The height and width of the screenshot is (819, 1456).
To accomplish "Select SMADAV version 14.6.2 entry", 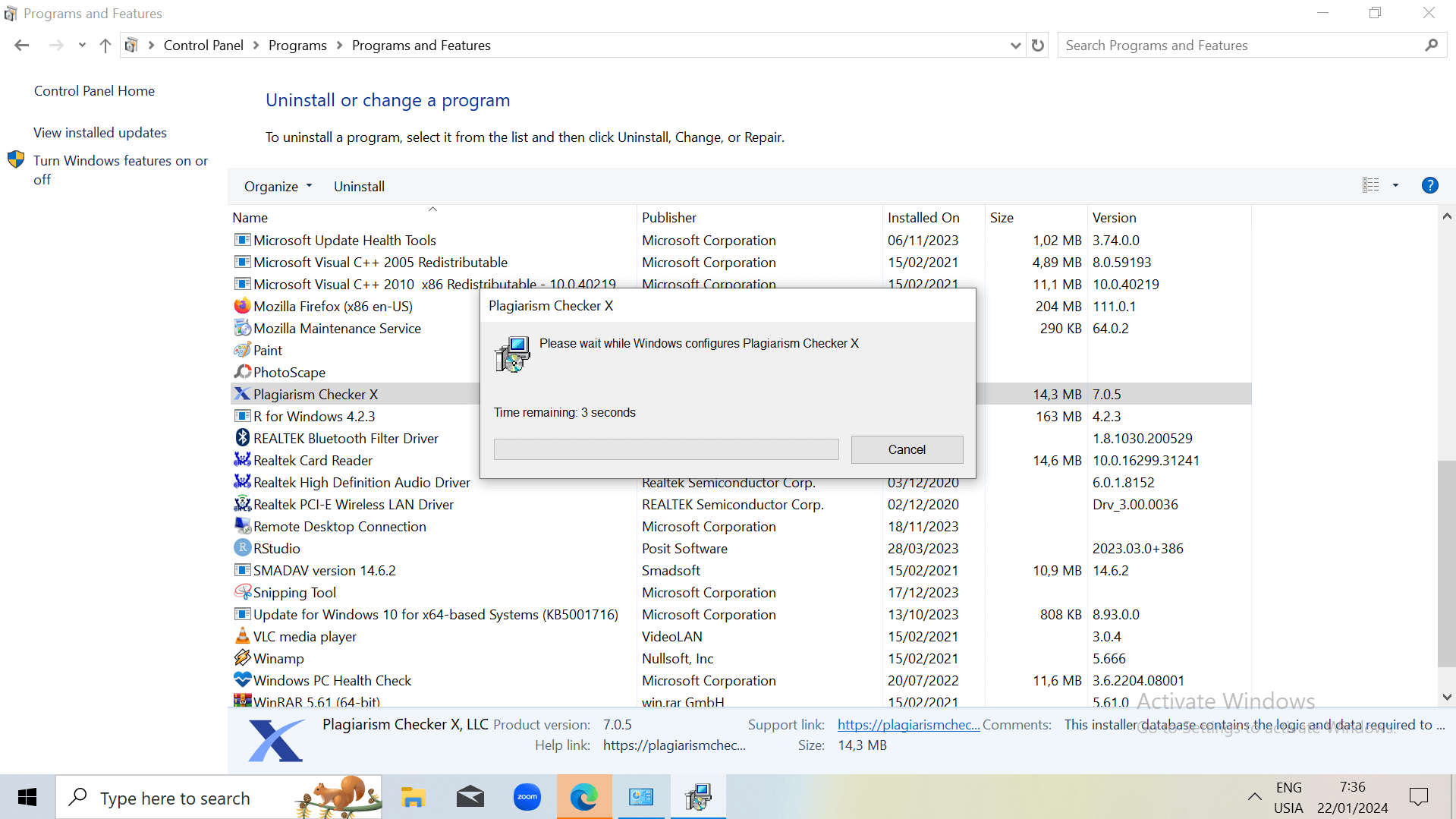I will click(741, 570).
